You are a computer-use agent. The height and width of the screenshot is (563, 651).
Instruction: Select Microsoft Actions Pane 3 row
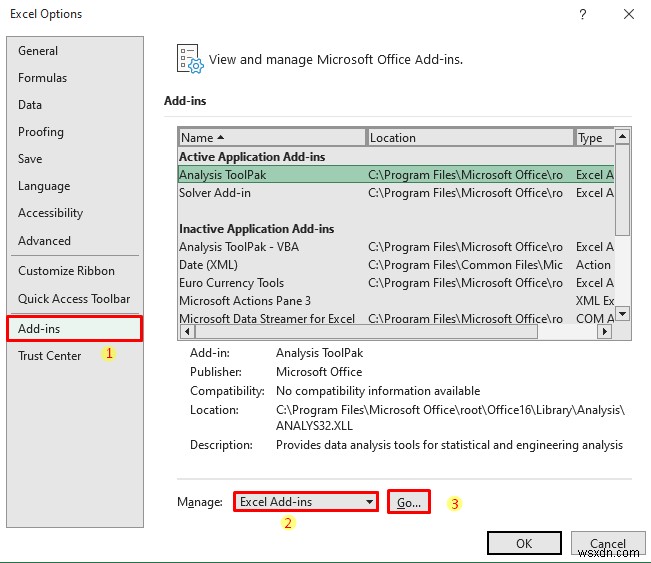396,301
